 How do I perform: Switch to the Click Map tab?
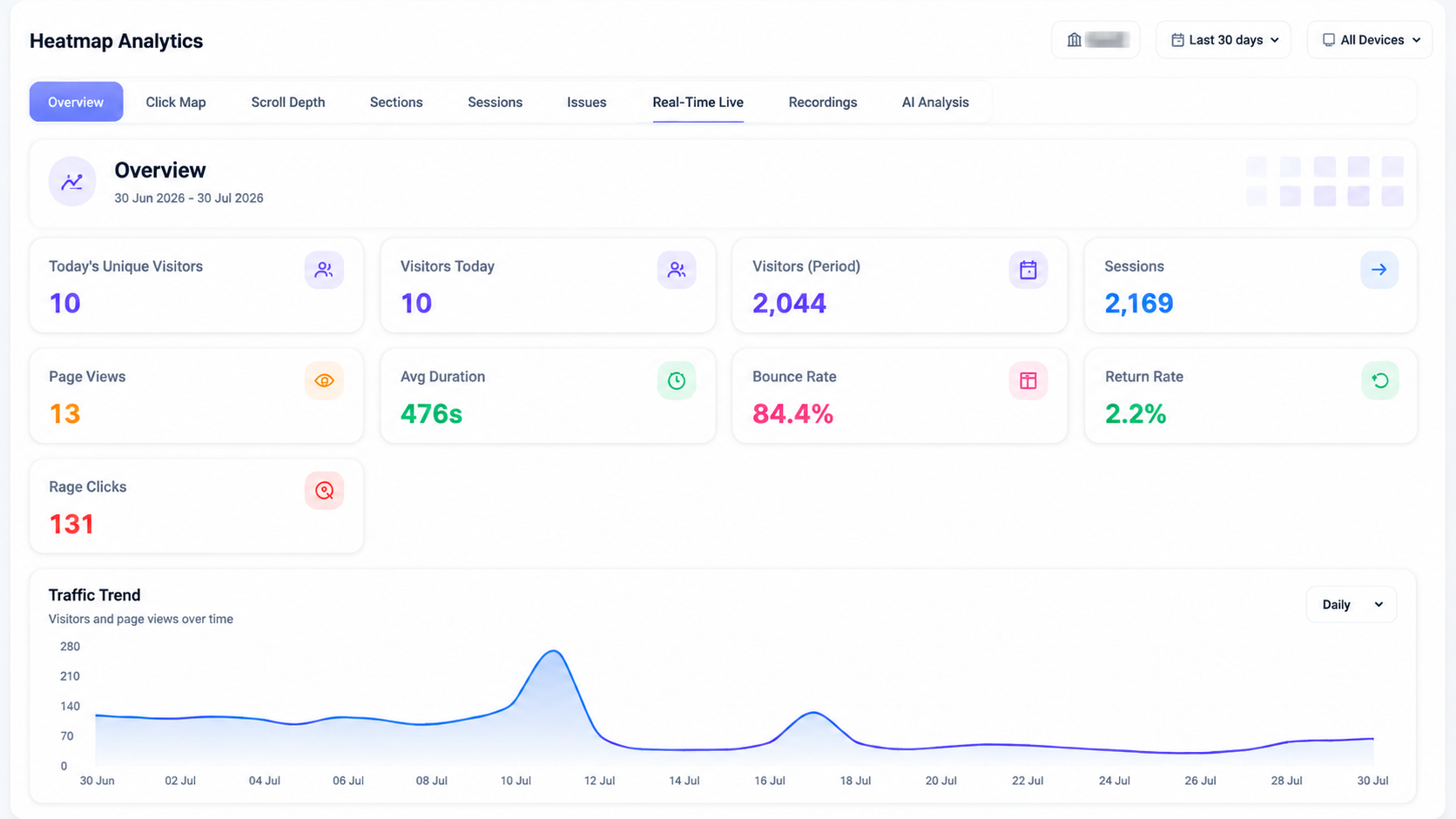[176, 102]
